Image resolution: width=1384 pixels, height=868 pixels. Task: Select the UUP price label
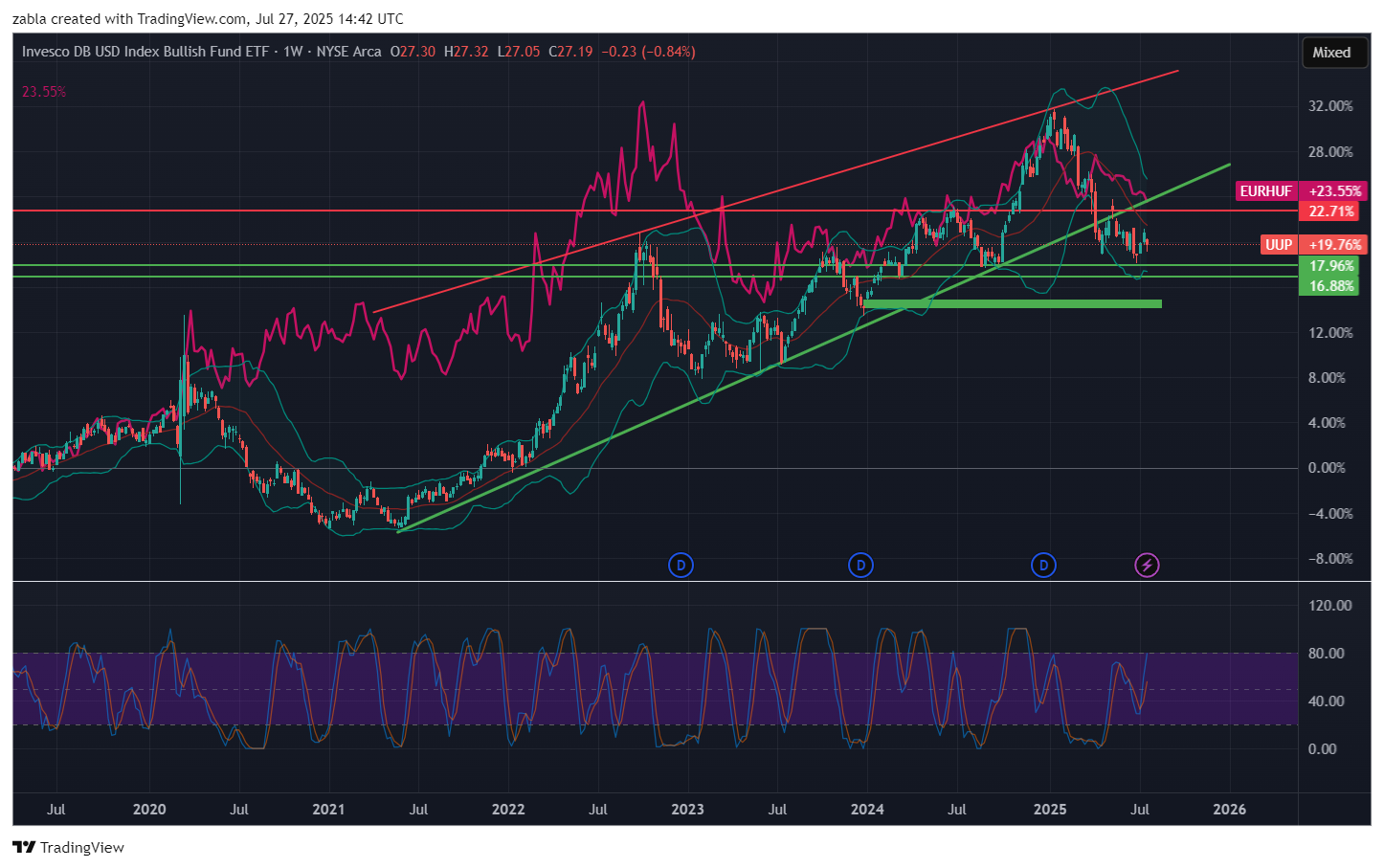click(1279, 245)
